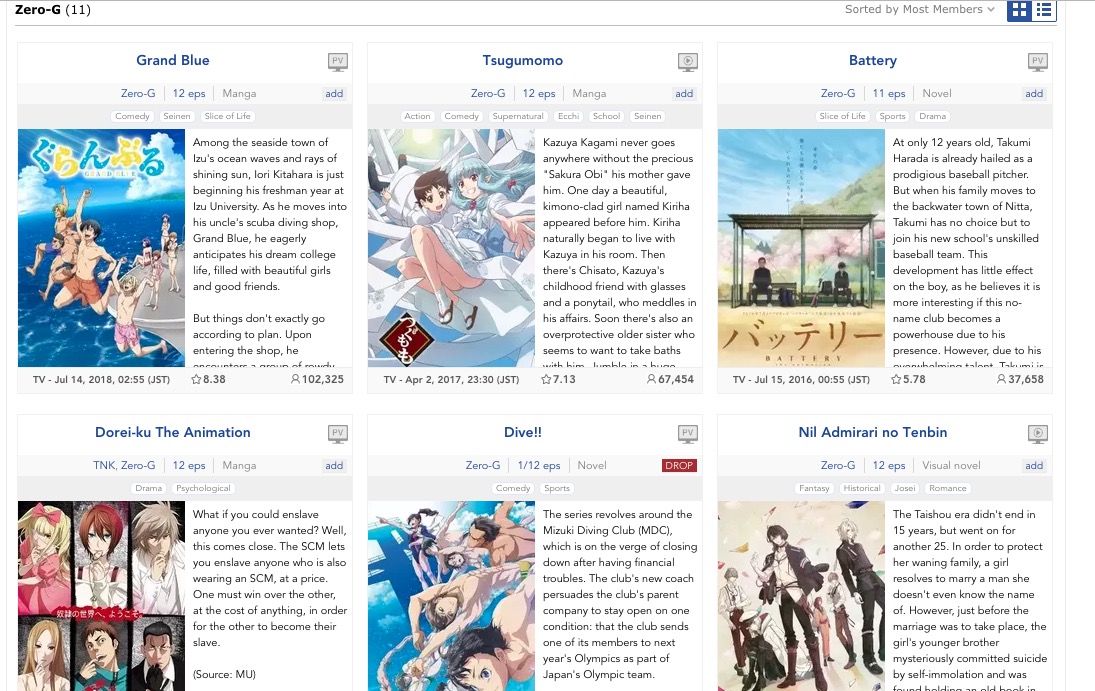Viewport: 1095px width, 691px height.
Task: Open the Grand Blue PV video icon
Action: 338,61
